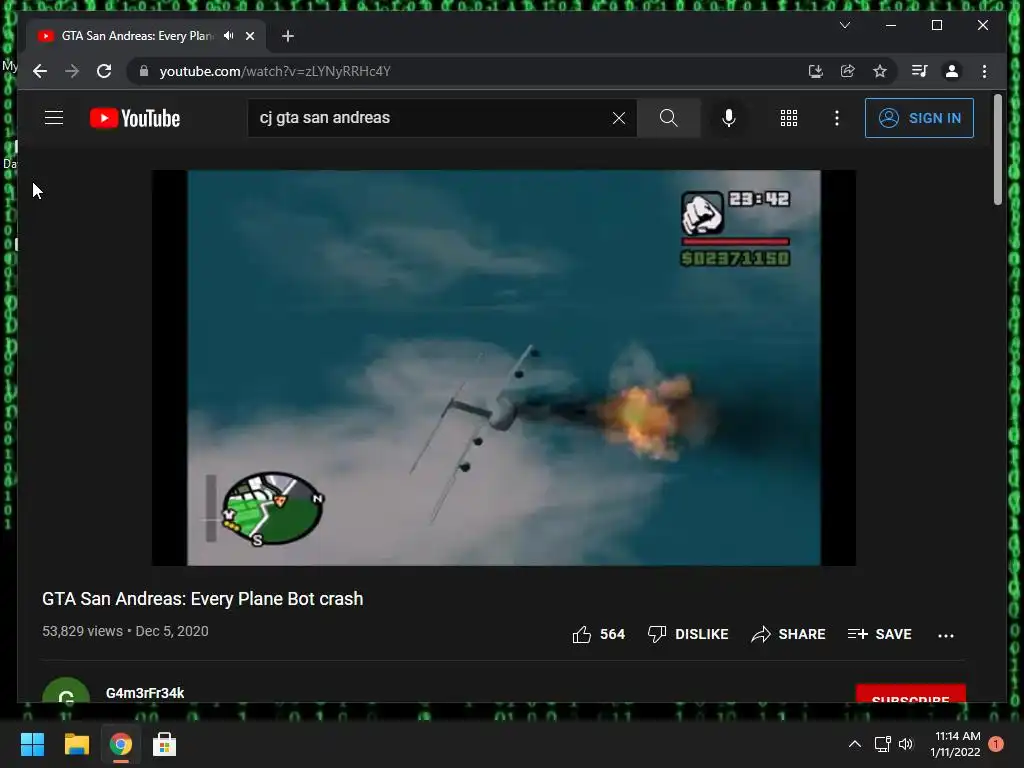Click the video player to pause
The height and width of the screenshot is (768, 1024).
[x=504, y=368]
